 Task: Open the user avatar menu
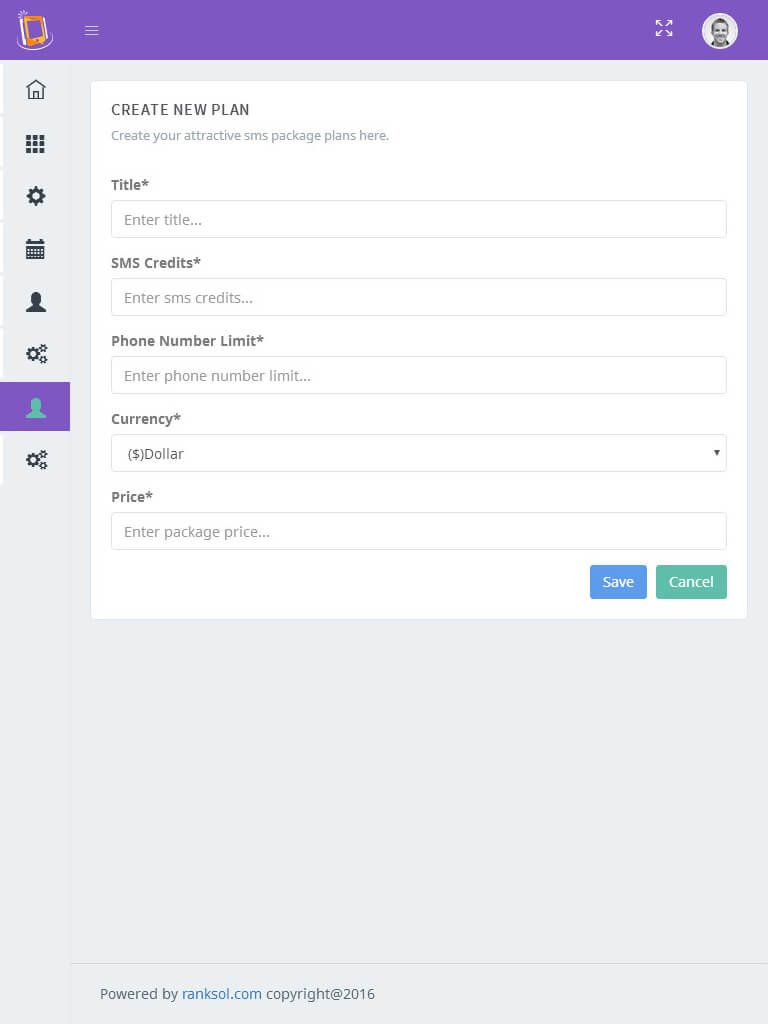pyautogui.click(x=719, y=30)
